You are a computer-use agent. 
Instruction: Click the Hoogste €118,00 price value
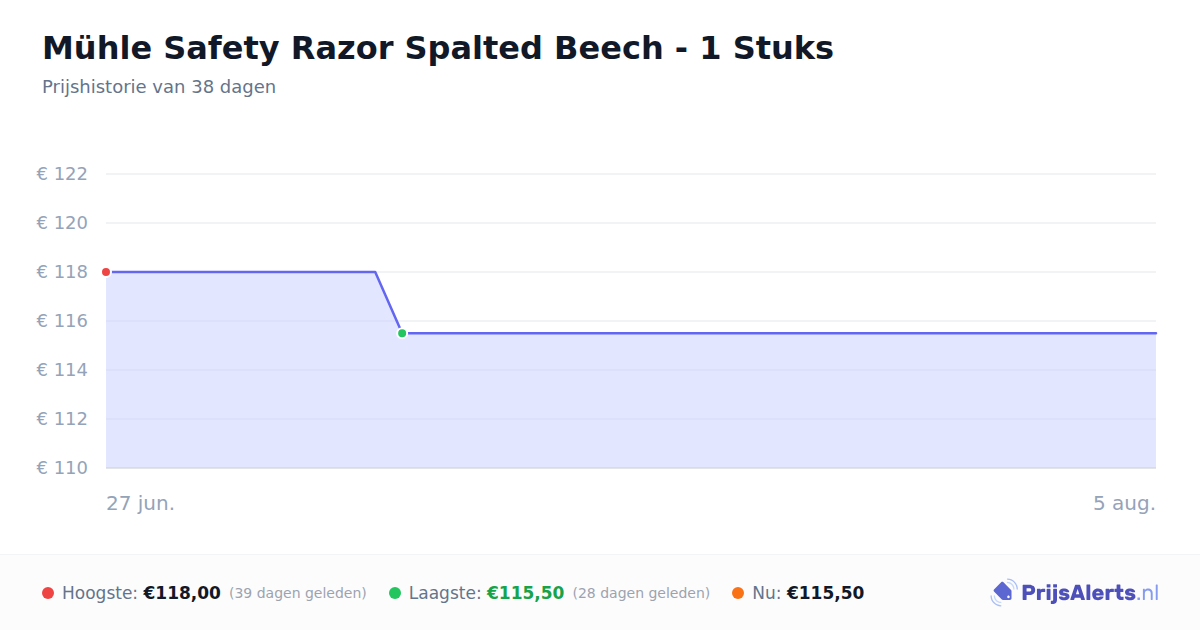182,593
